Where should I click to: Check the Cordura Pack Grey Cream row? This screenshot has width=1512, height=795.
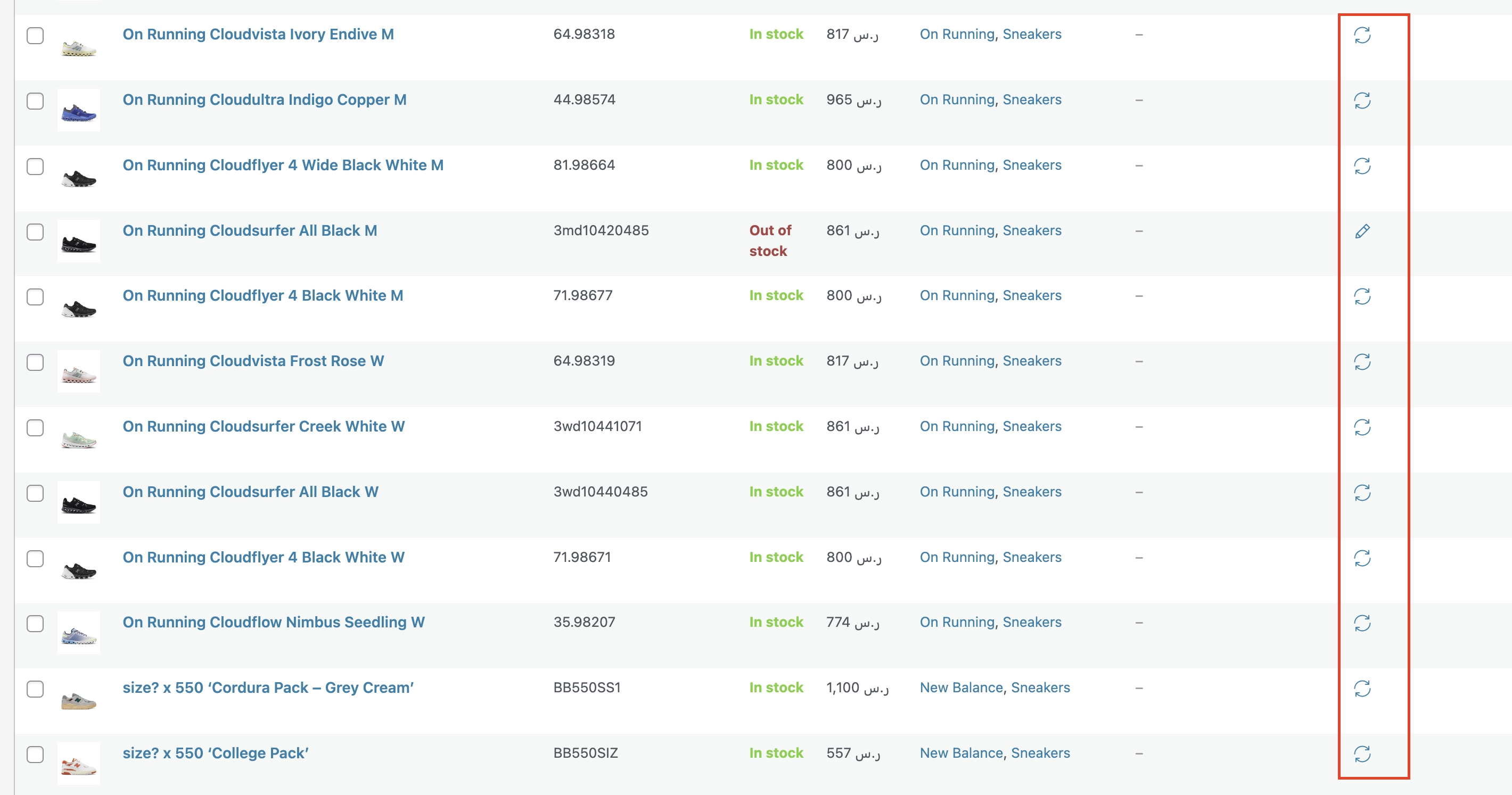click(35, 689)
